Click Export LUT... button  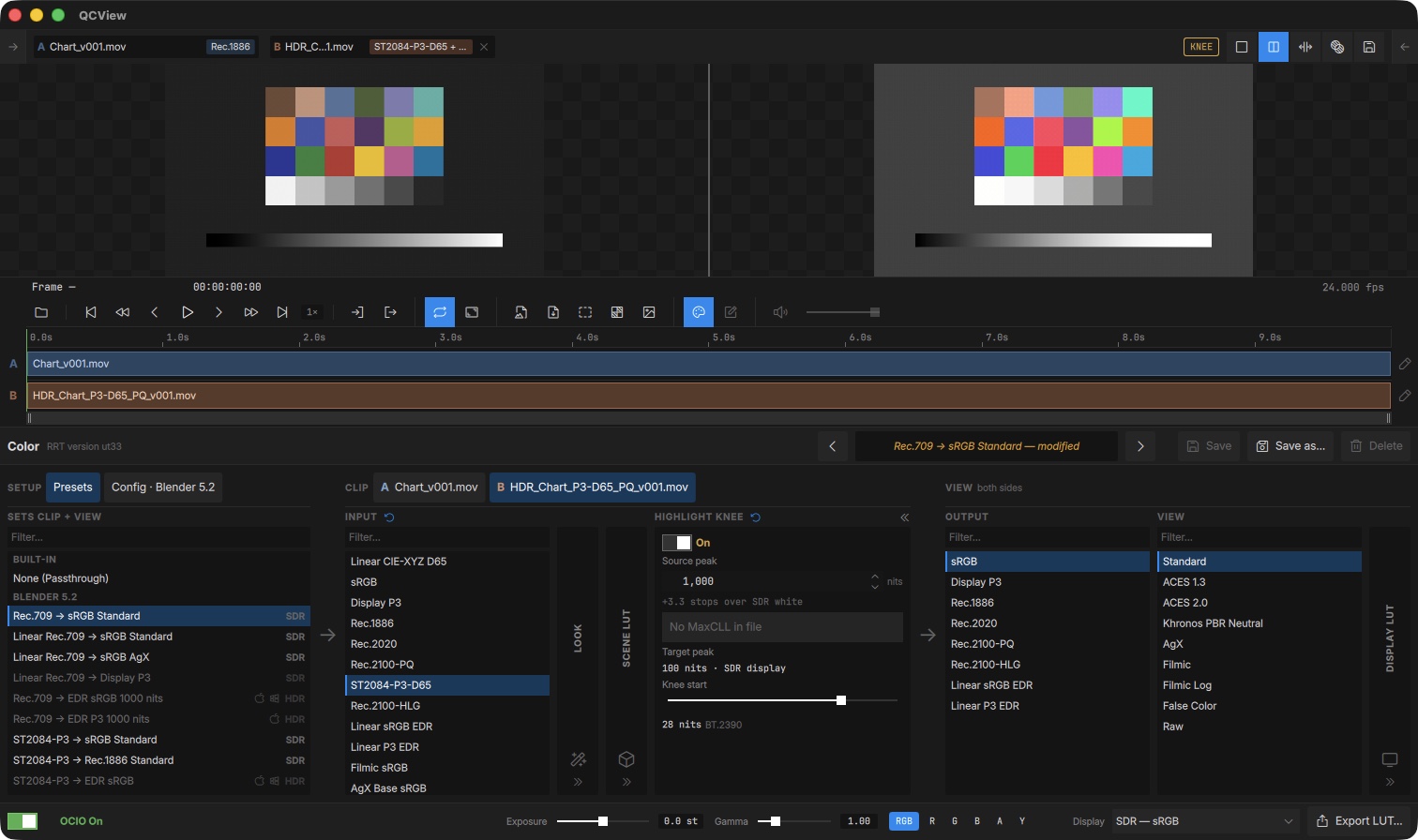click(1359, 821)
